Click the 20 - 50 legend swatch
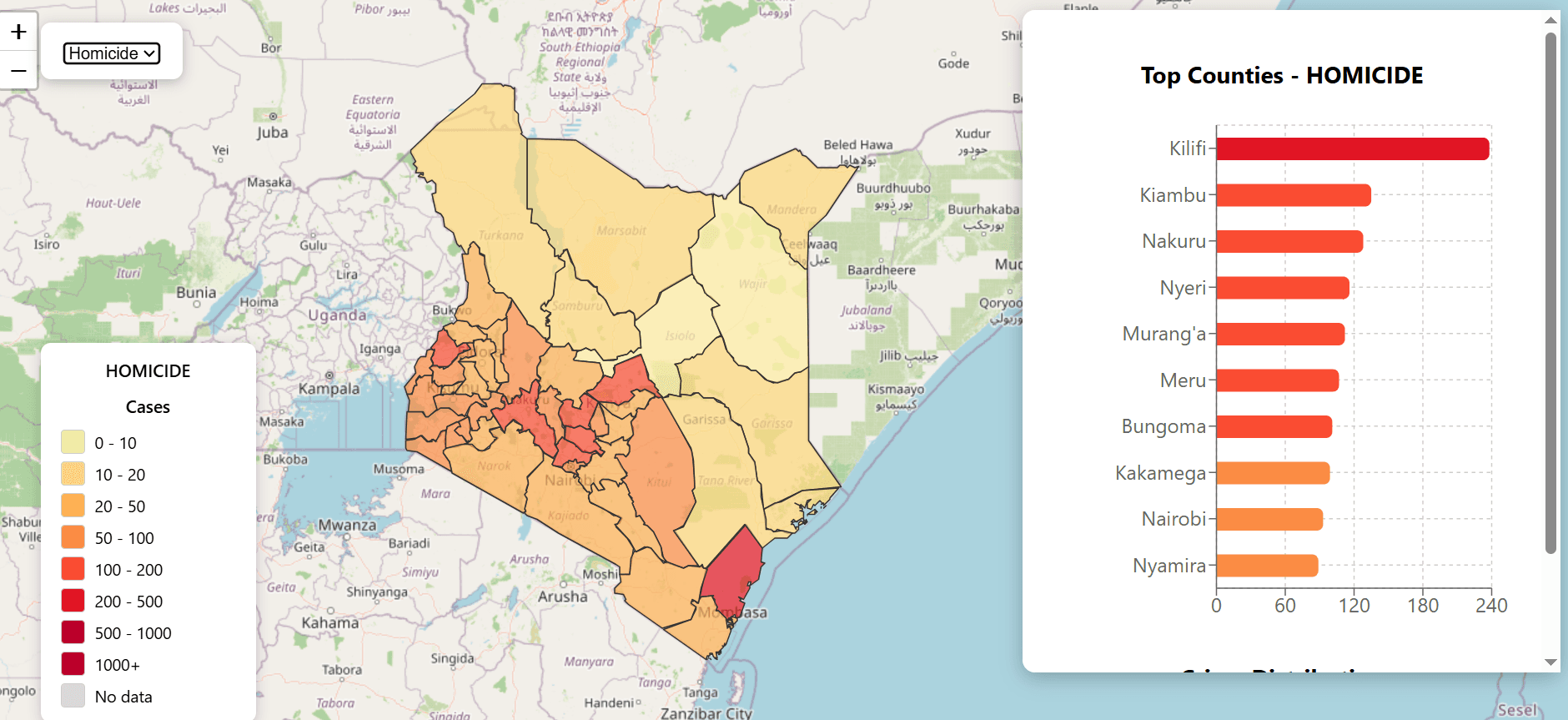This screenshot has height=720, width=1568. click(x=73, y=506)
